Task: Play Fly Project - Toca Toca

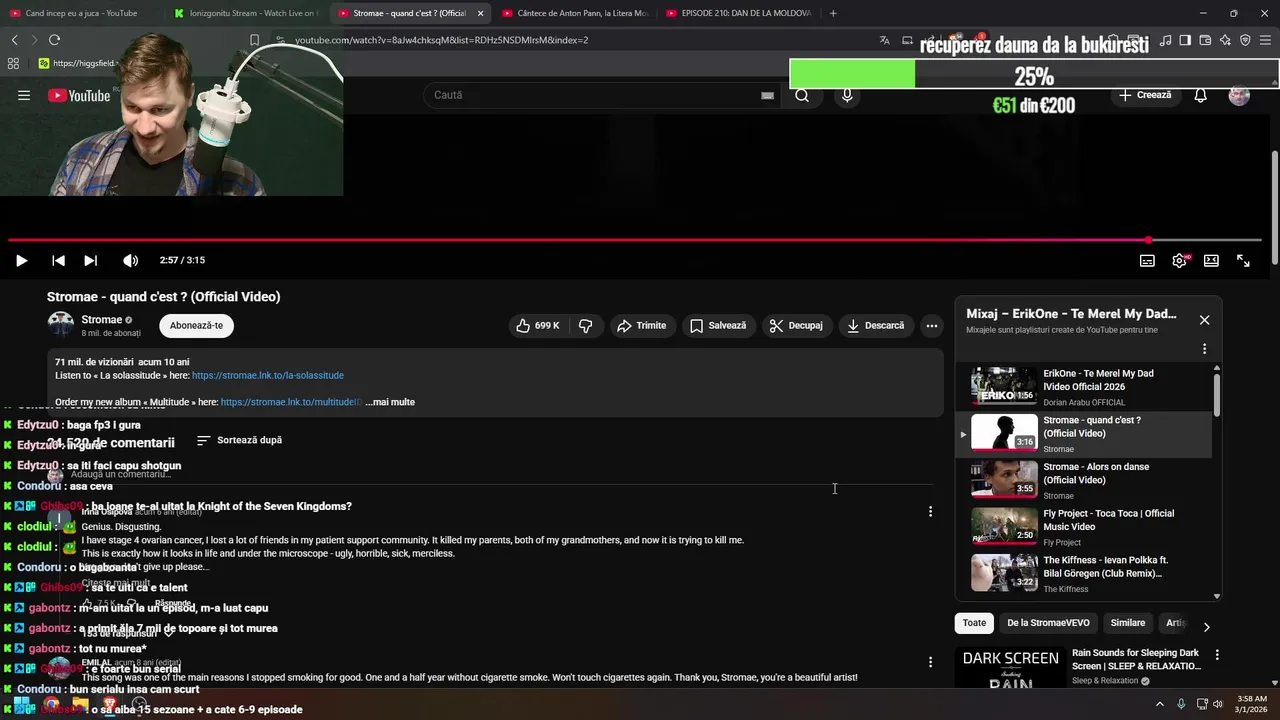Action: pyautogui.click(x=1085, y=527)
